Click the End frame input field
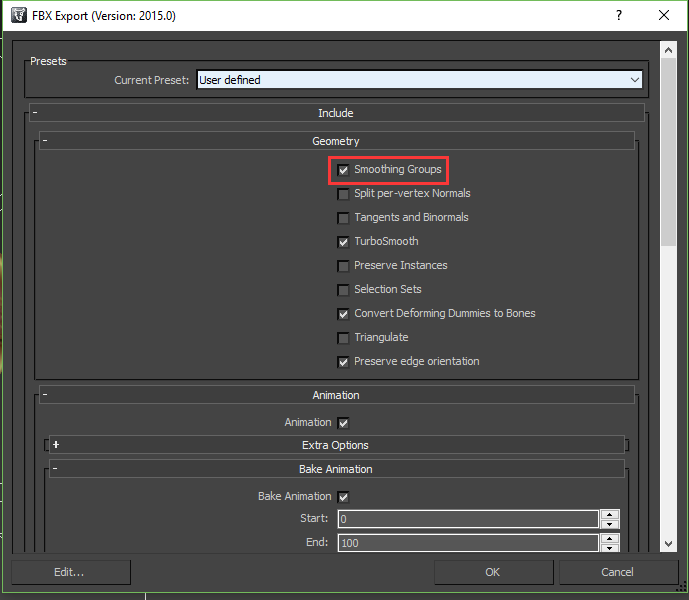Screen dimensions: 689x600 click(468, 543)
